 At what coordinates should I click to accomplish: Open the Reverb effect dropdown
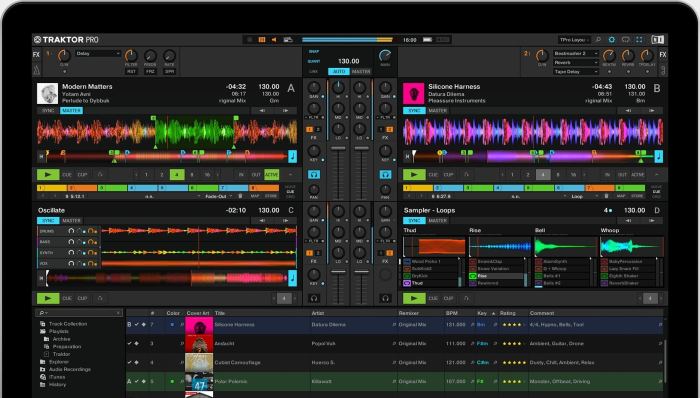[x=576, y=62]
